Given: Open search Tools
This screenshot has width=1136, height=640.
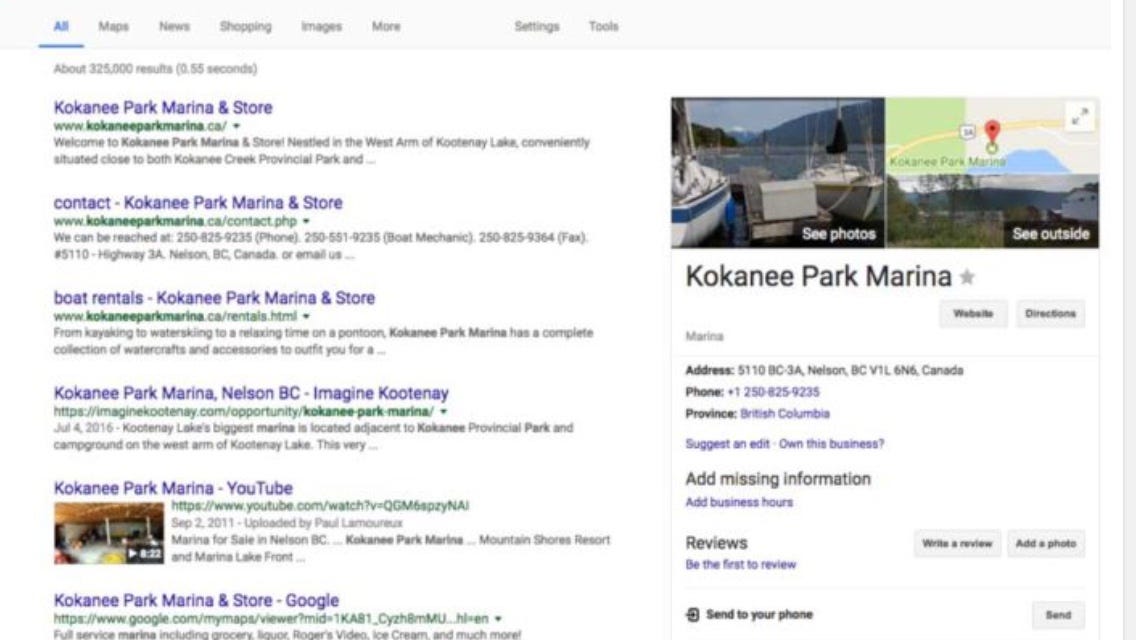Looking at the screenshot, I should (604, 26).
